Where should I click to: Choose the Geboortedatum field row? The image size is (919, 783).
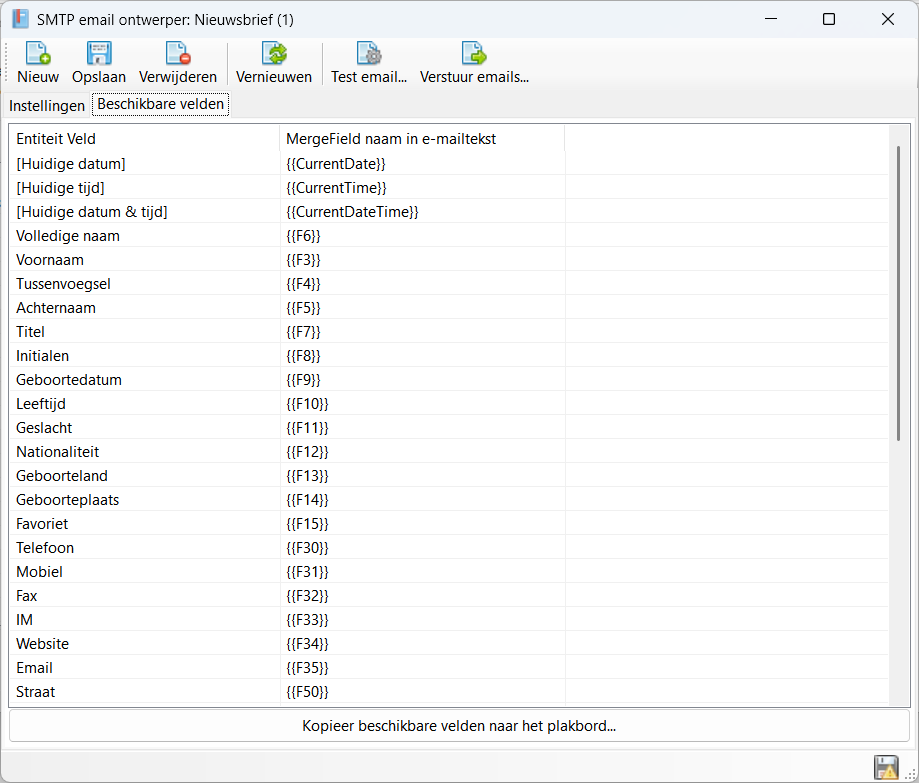[69, 380]
